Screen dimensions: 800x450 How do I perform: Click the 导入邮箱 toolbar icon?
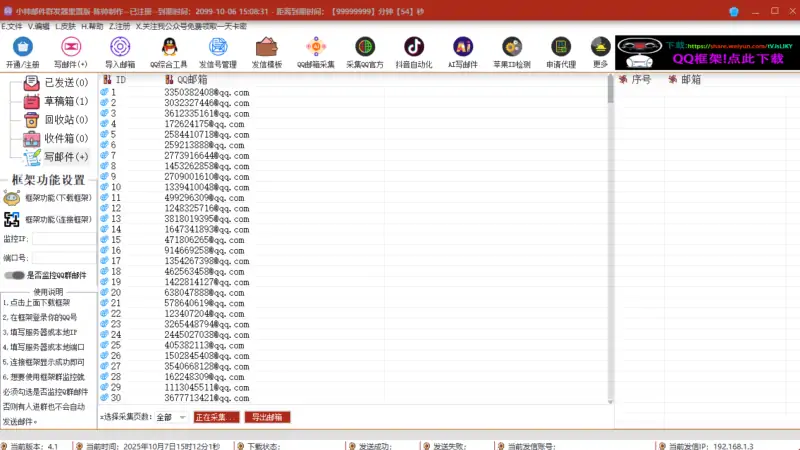120,49
